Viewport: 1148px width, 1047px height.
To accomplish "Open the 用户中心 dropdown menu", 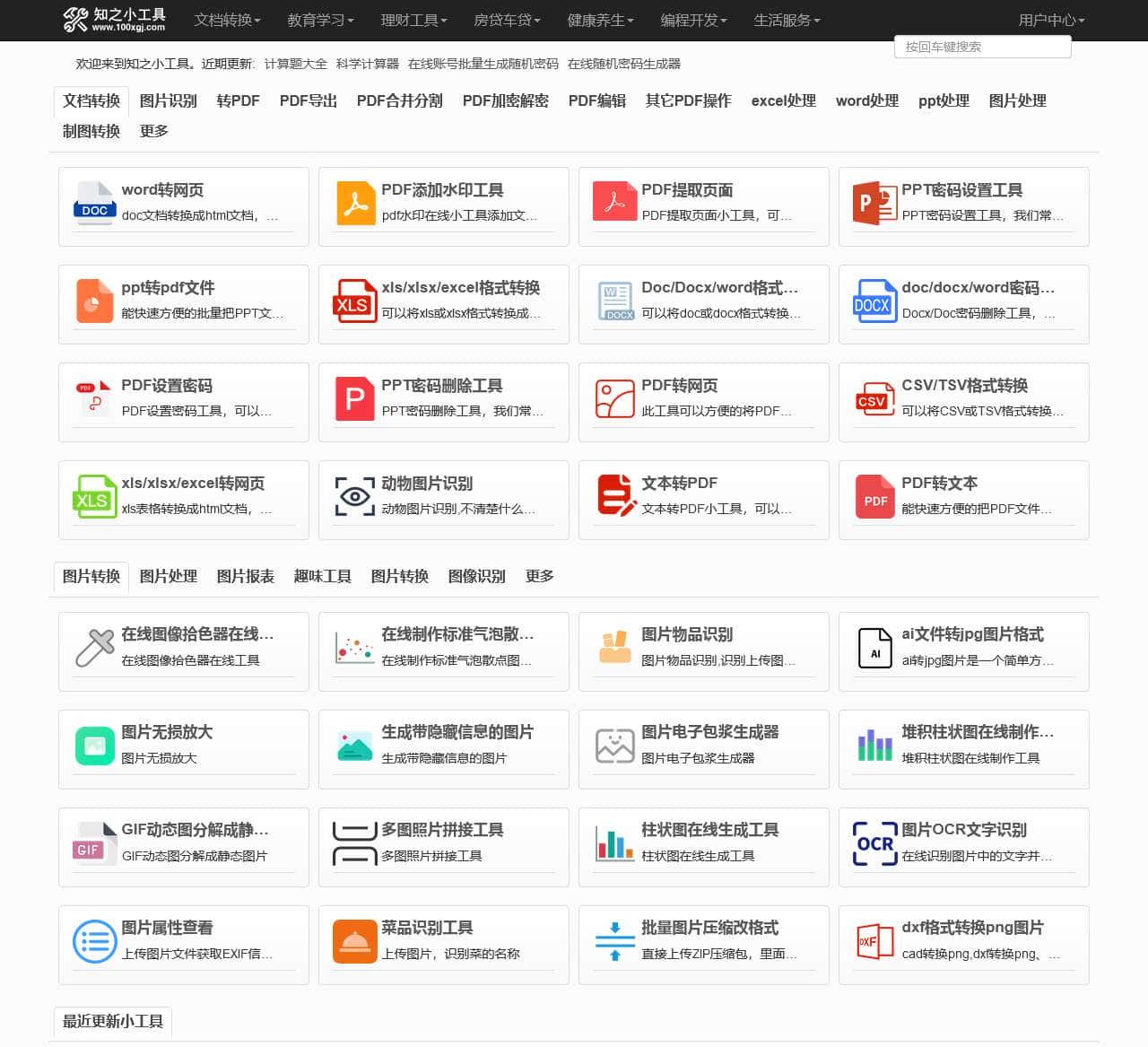I will pos(1050,20).
